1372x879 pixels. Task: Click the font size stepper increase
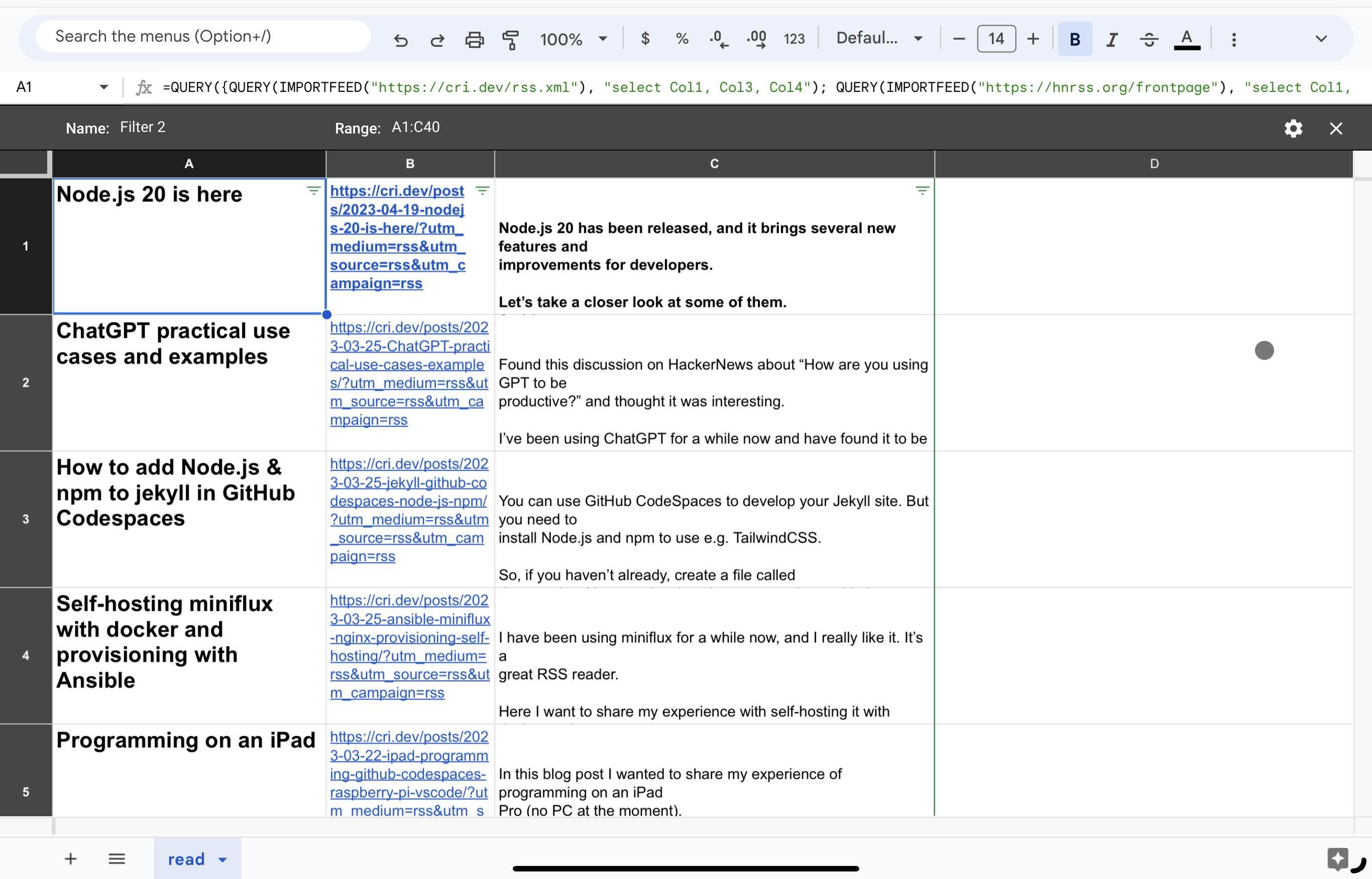pyautogui.click(x=1034, y=38)
